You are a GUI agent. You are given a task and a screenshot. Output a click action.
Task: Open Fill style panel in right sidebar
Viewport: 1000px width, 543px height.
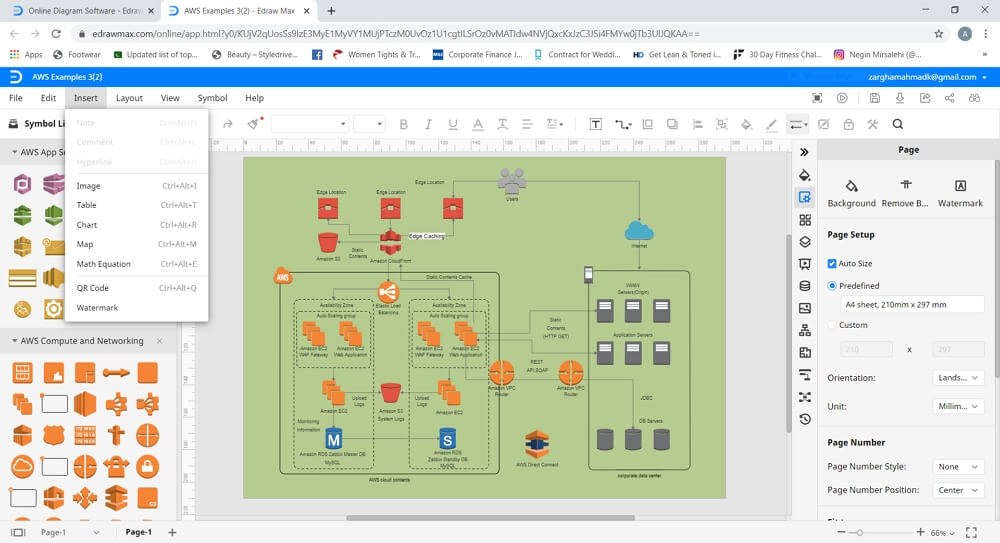[x=805, y=175]
